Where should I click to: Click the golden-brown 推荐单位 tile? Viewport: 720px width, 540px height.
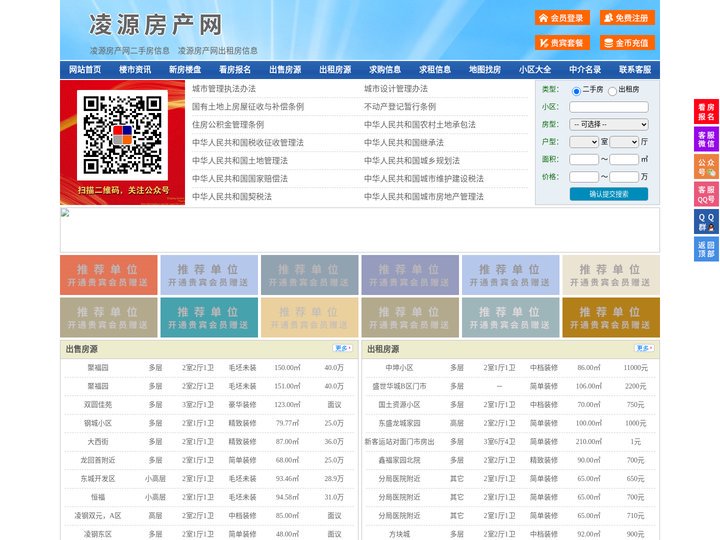pyautogui.click(x=611, y=317)
